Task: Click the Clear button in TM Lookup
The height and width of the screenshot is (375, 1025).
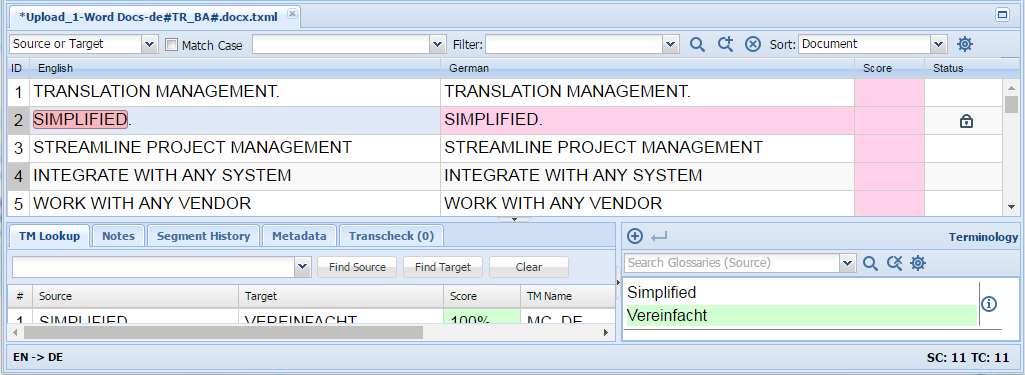Action: (x=528, y=267)
